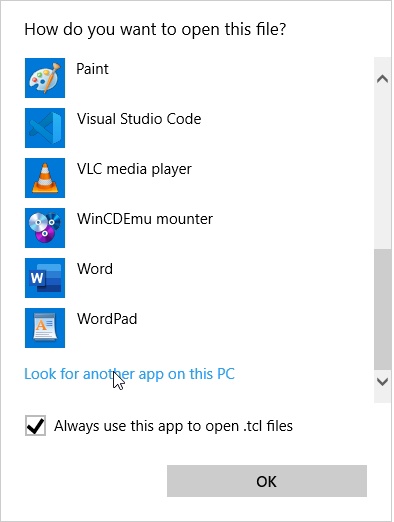
Task: Click the app list scrollbar thumb
Action: 382,309
